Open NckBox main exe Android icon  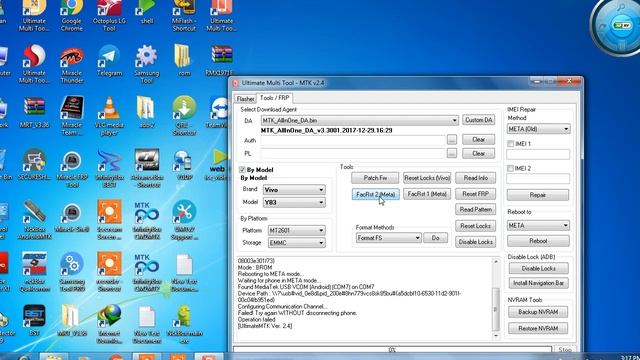click(184, 324)
